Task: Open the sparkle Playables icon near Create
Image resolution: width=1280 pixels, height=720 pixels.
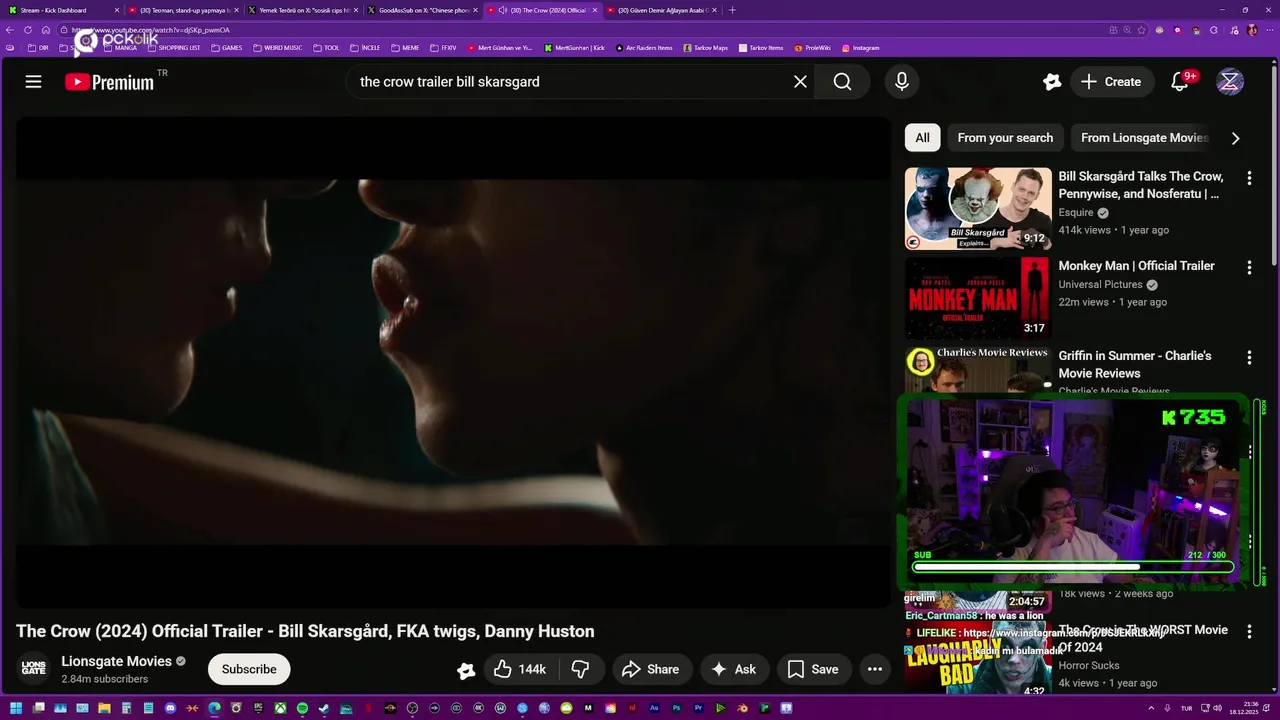Action: [x=1051, y=82]
